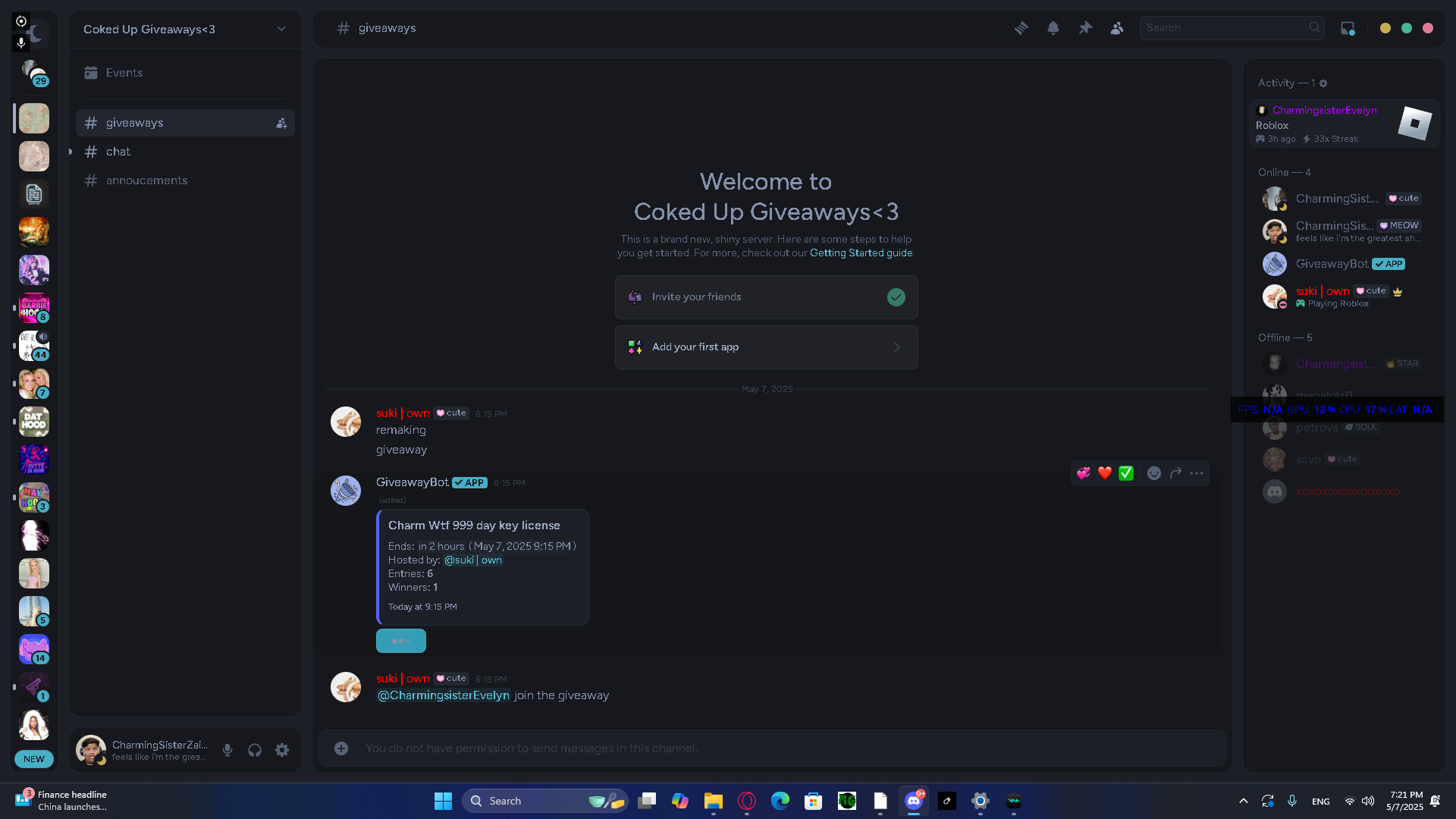Click the forward message arrow icon
This screenshot has height=819, width=1456.
pyautogui.click(x=1175, y=473)
